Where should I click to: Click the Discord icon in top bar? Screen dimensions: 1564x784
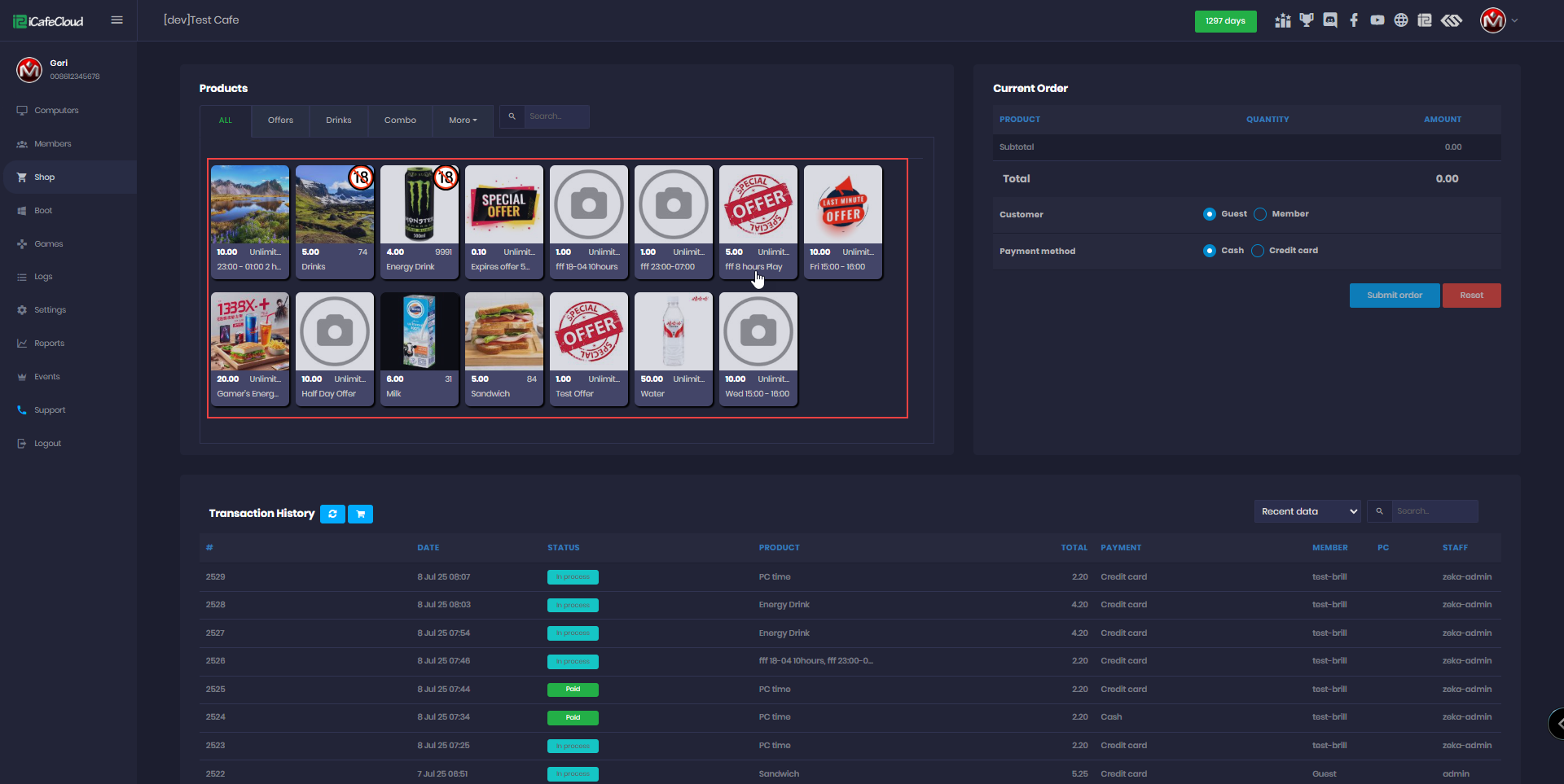click(x=1330, y=20)
